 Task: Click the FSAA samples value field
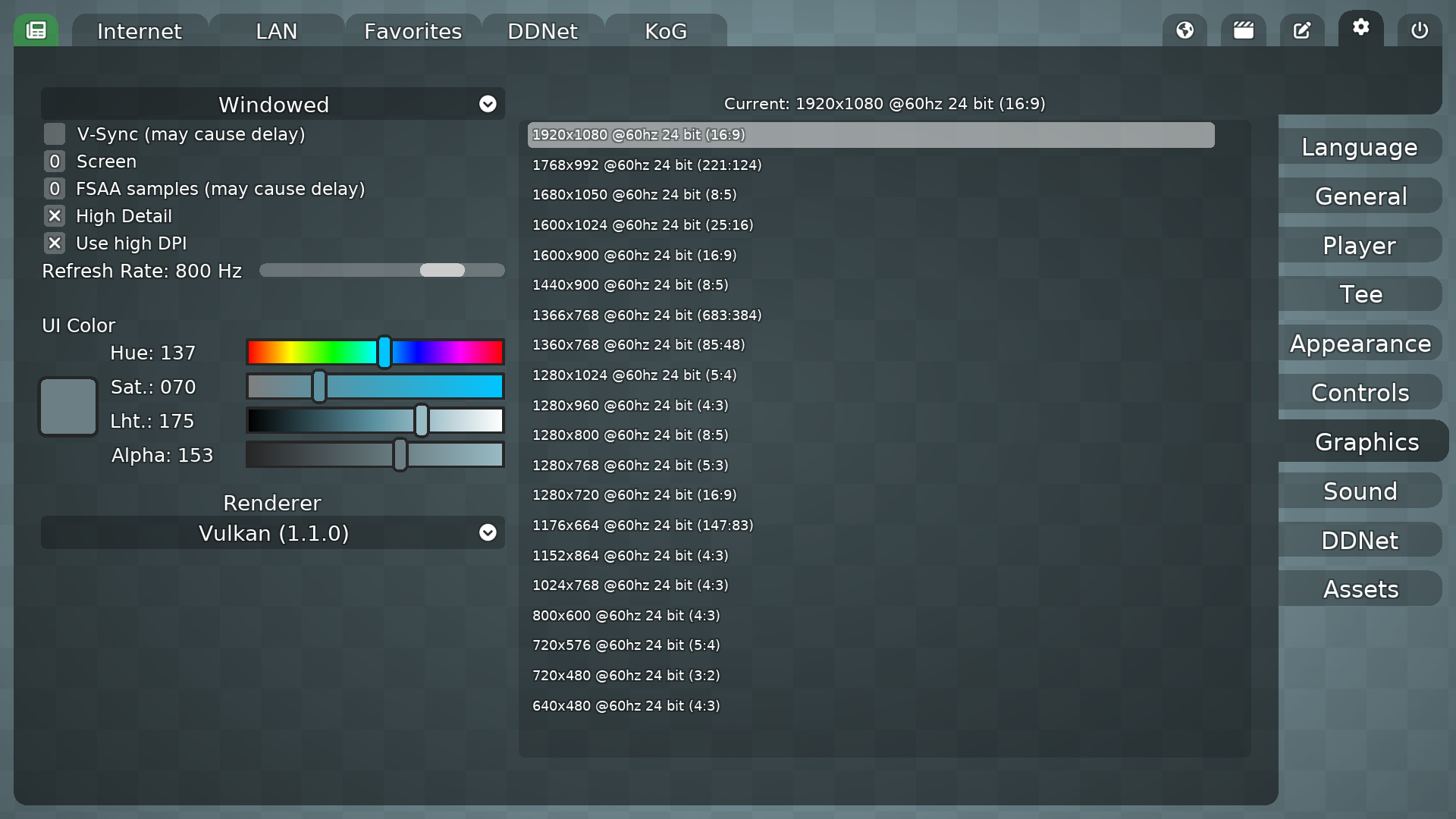54,188
